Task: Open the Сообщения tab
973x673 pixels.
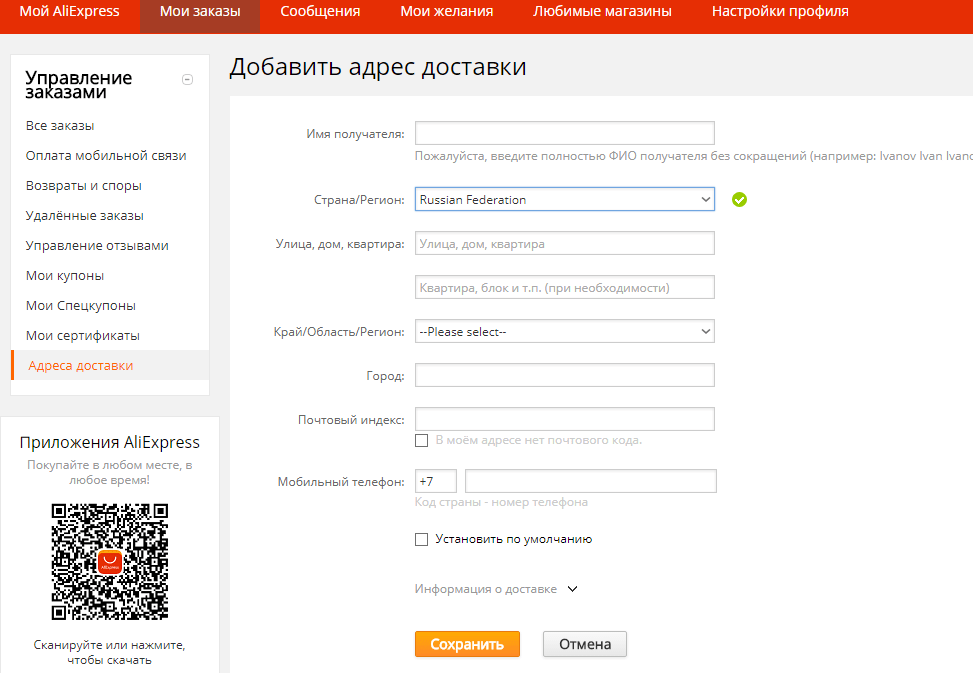Action: (320, 12)
